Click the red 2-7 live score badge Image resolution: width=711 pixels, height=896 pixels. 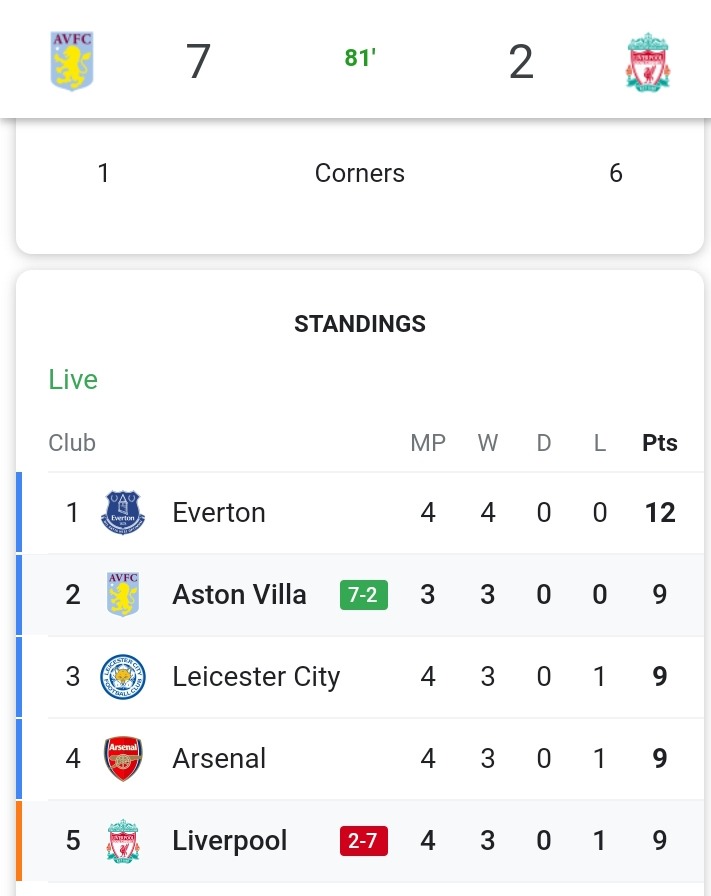point(364,841)
